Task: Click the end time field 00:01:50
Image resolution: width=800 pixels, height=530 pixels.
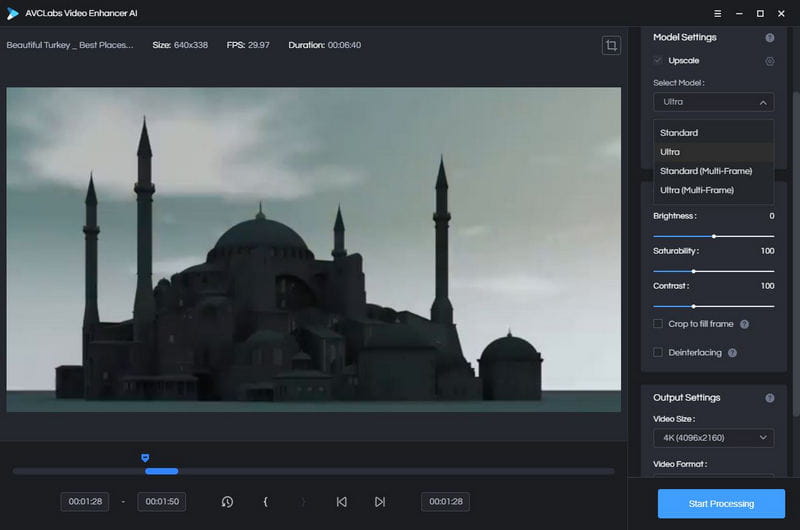Action: 162,502
